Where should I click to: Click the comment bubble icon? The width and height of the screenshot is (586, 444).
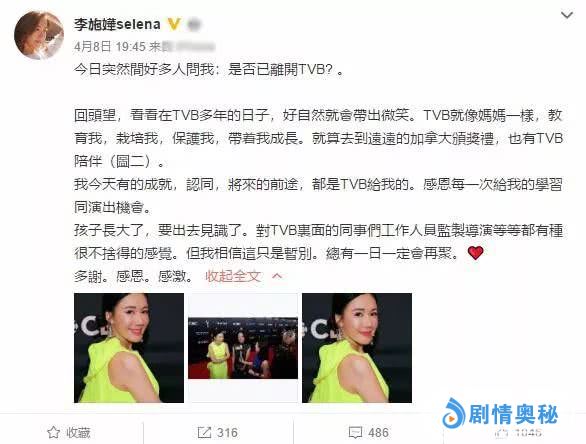355,433
